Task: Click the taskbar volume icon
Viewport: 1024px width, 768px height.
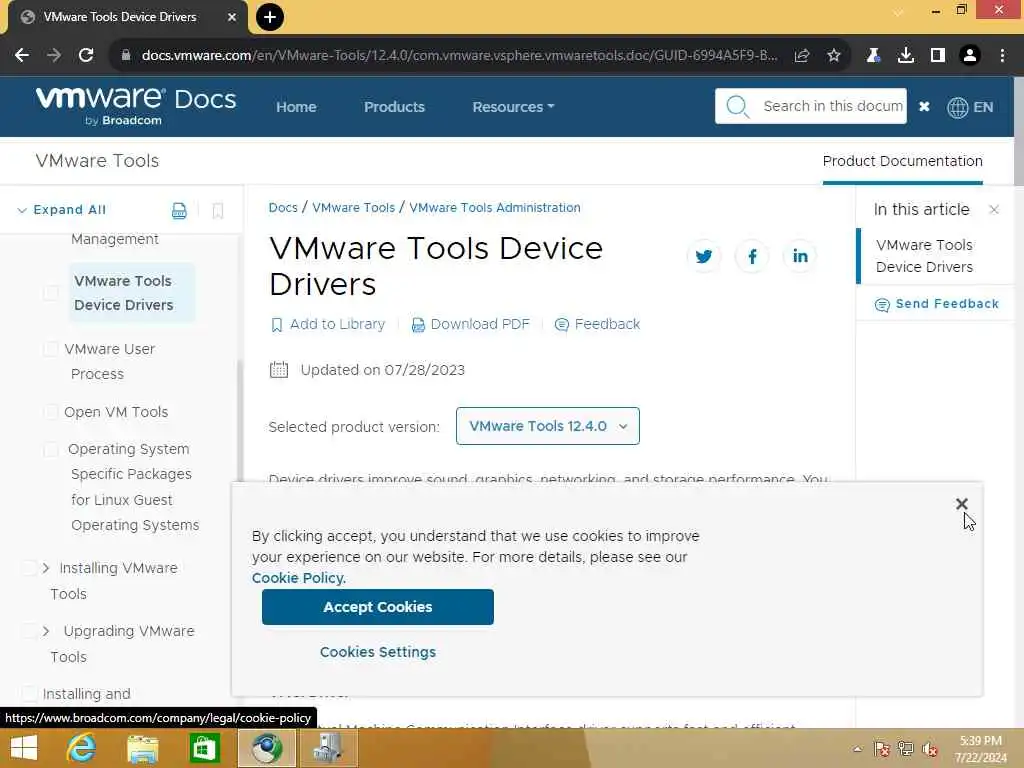Action: [929, 749]
